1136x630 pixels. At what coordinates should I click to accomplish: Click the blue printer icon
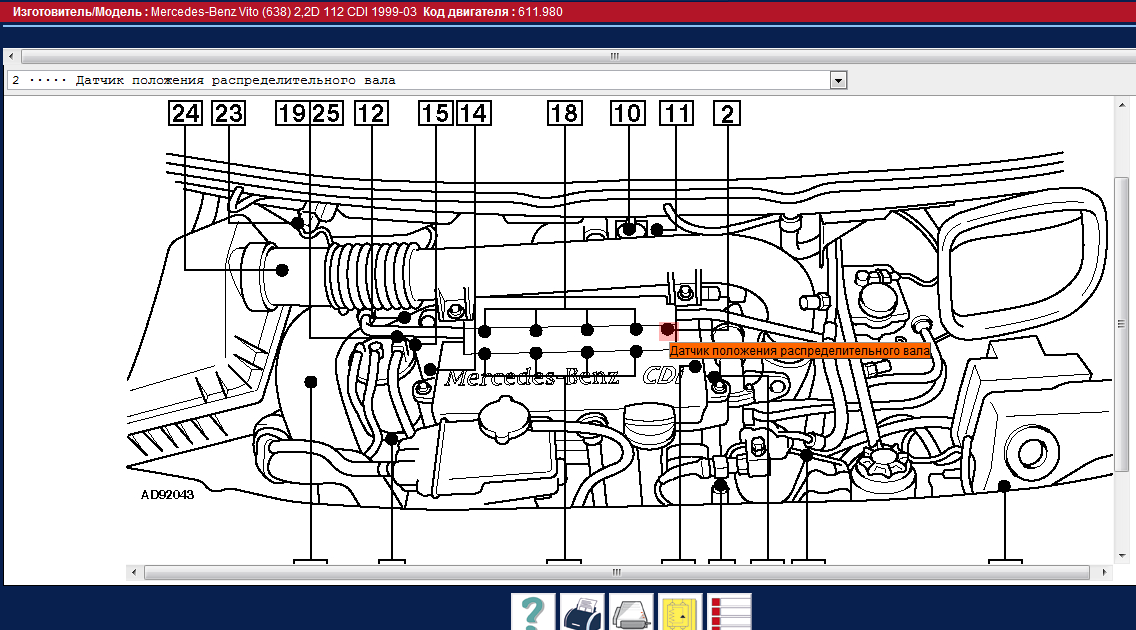581,612
